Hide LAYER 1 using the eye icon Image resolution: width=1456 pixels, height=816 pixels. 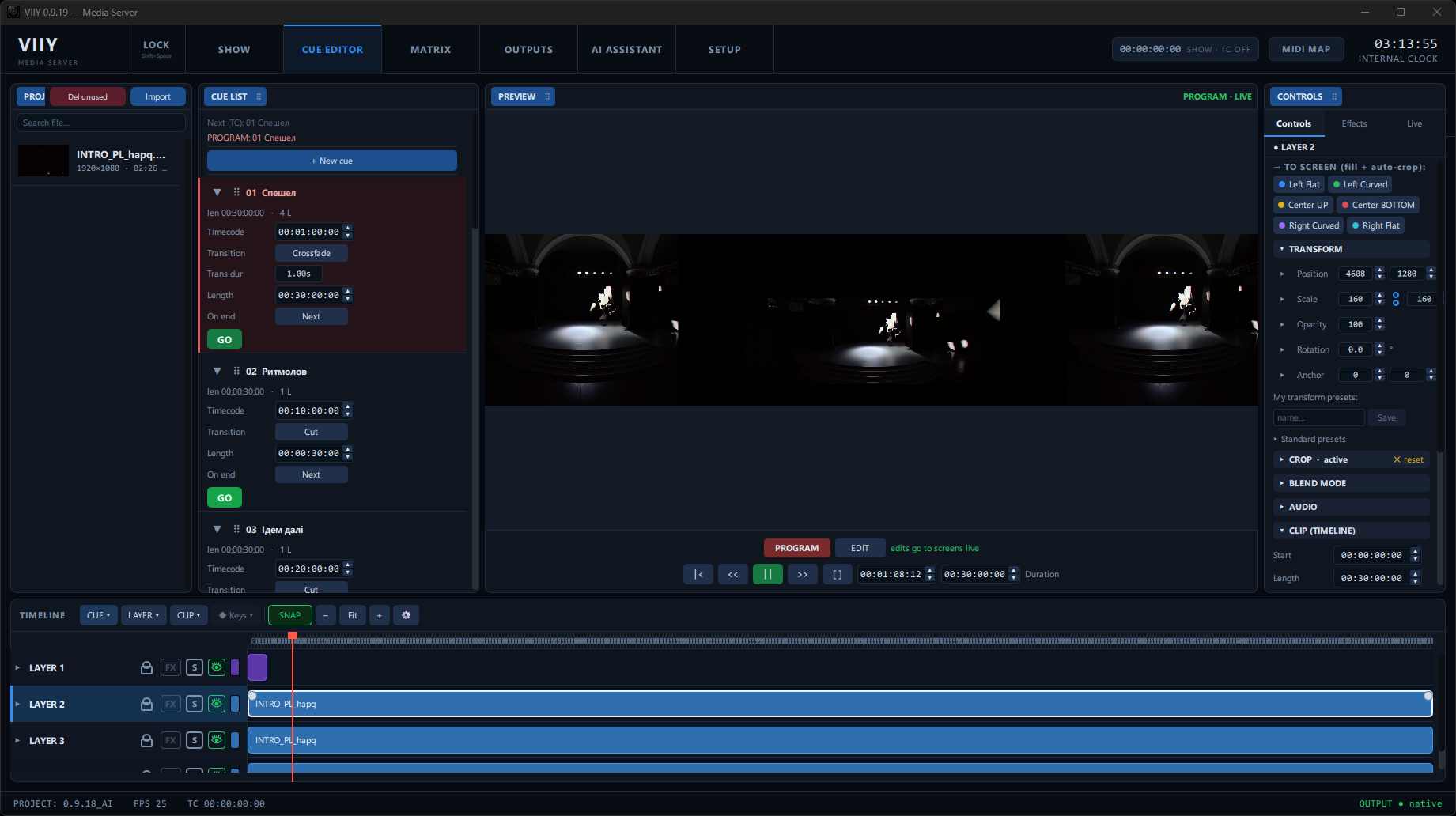point(217,667)
